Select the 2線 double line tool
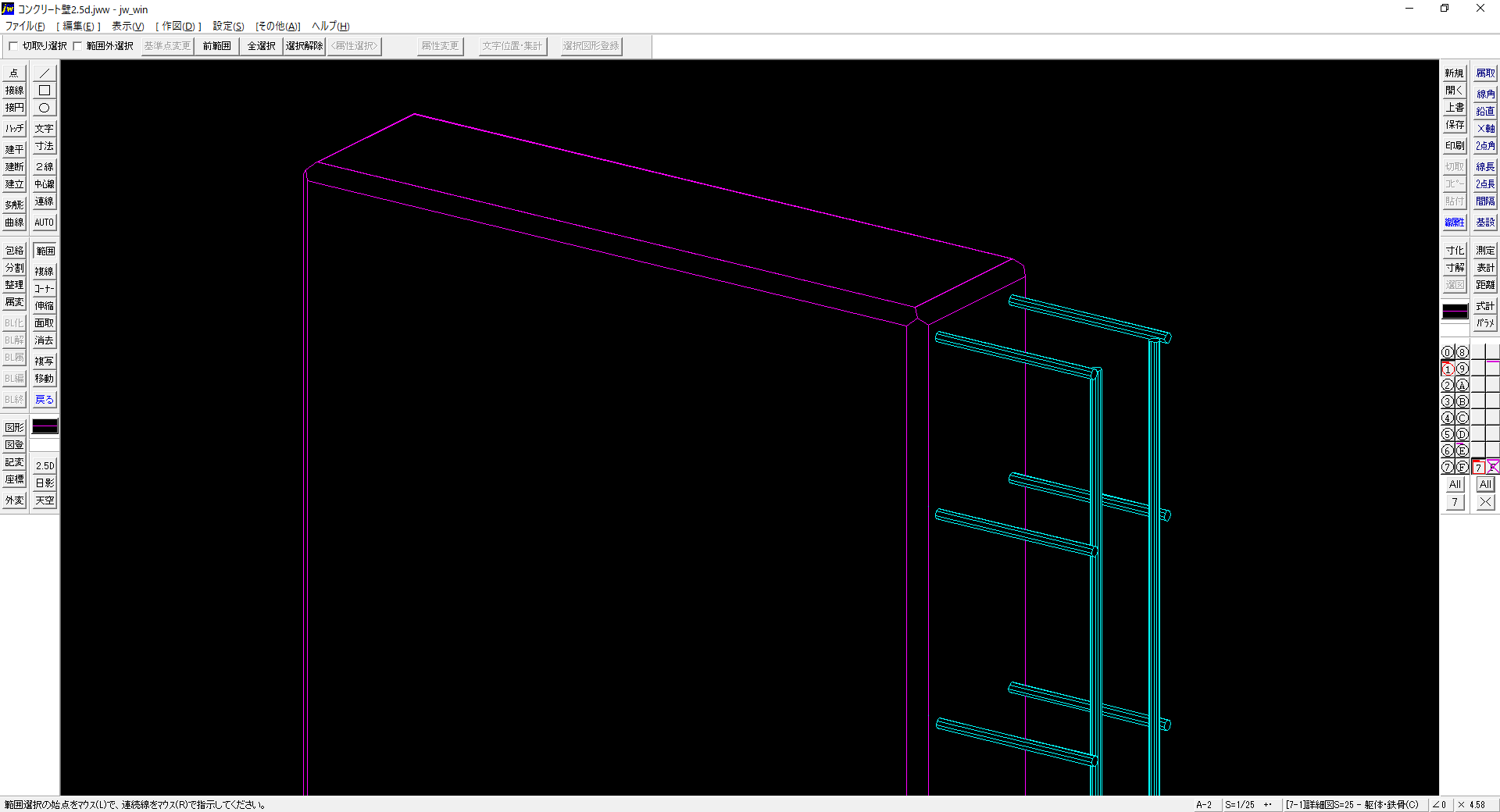Image resolution: width=1500 pixels, height=812 pixels. (45, 167)
